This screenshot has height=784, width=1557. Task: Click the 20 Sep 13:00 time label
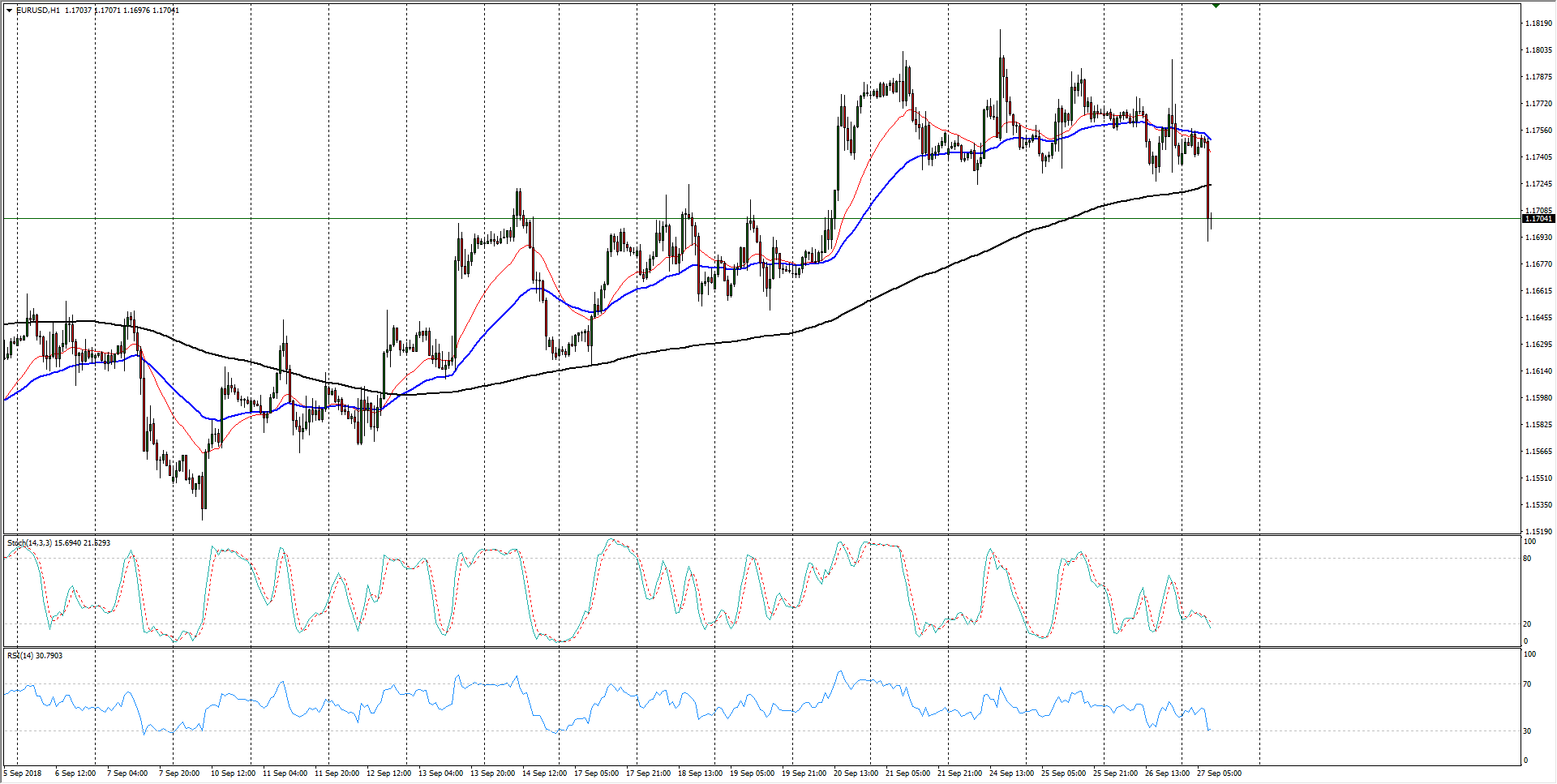856,773
